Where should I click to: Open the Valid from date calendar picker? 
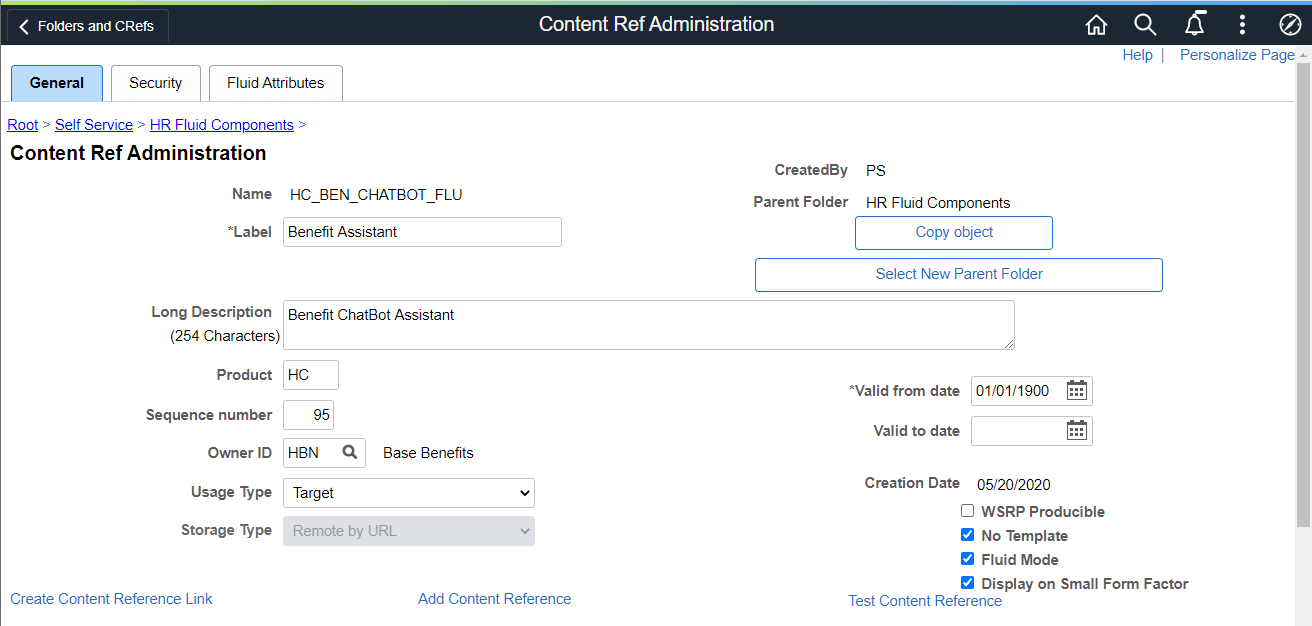click(1077, 390)
